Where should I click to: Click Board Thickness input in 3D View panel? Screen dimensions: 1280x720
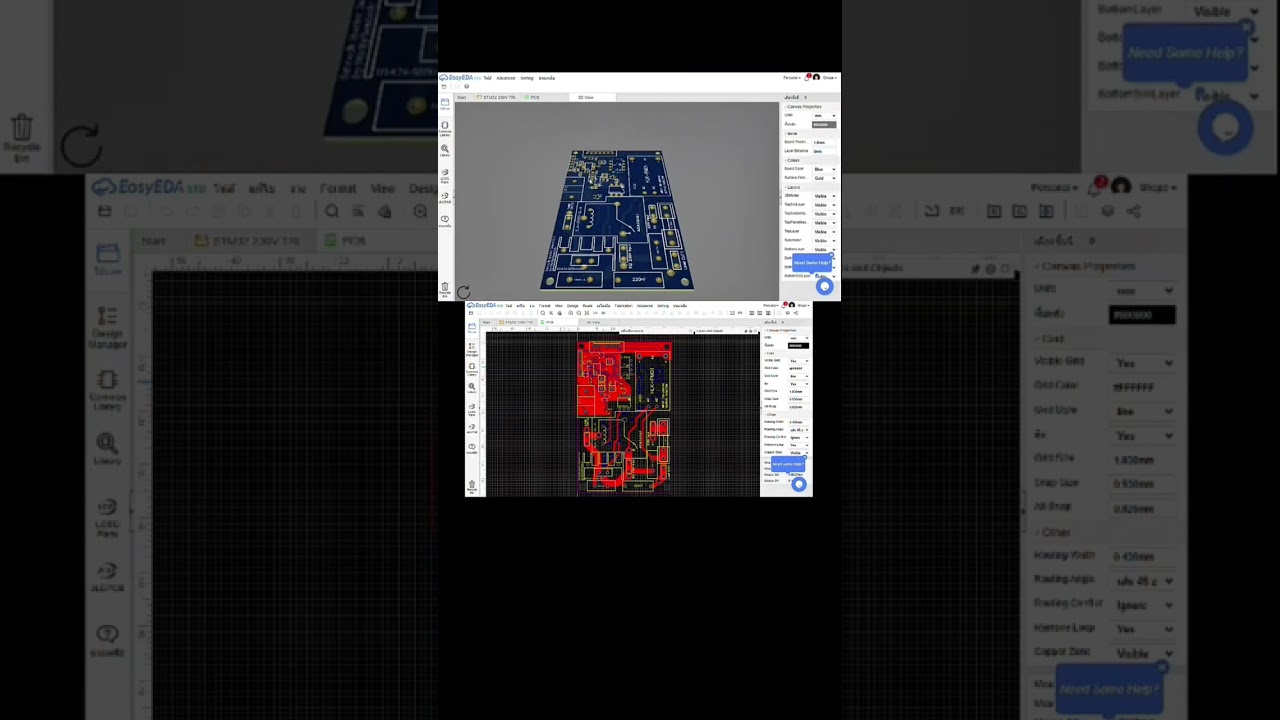click(824, 143)
